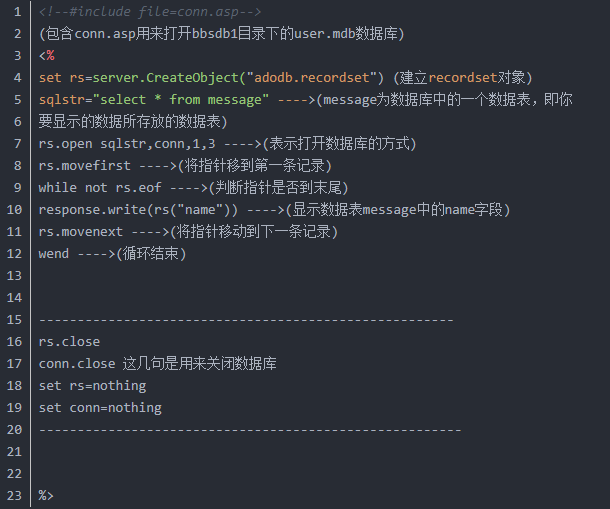This screenshot has height=509, width=610.
Task: Click the opening <% ASP tag
Action: click(46, 55)
